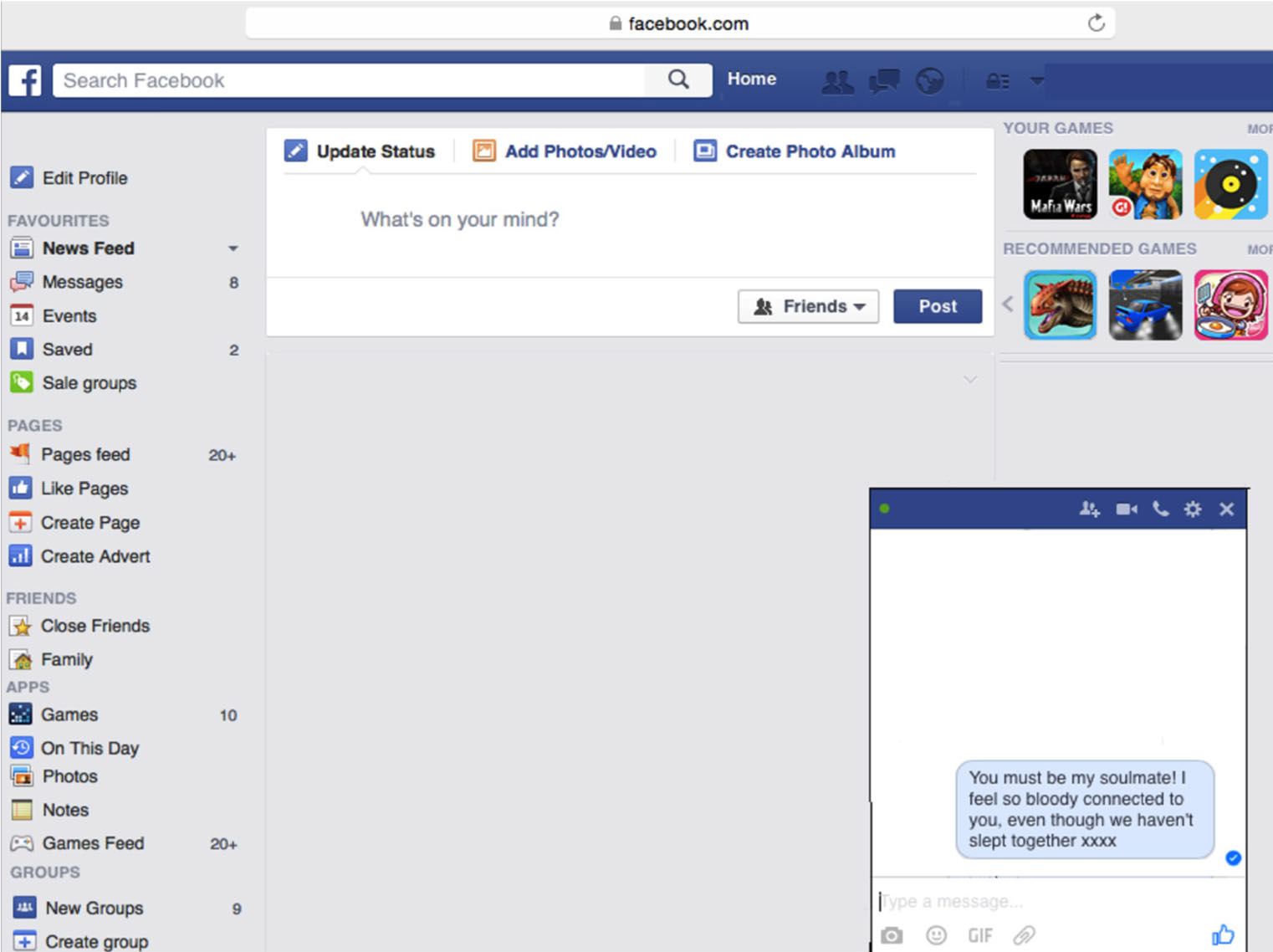The height and width of the screenshot is (952, 1273).
Task: Click the RECOMMENDED GAMES heading
Action: point(1100,248)
